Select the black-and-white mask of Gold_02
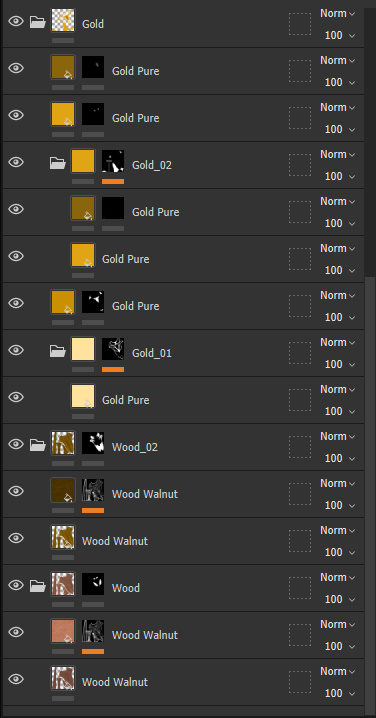Screen dimensions: 376x718 click(113, 162)
